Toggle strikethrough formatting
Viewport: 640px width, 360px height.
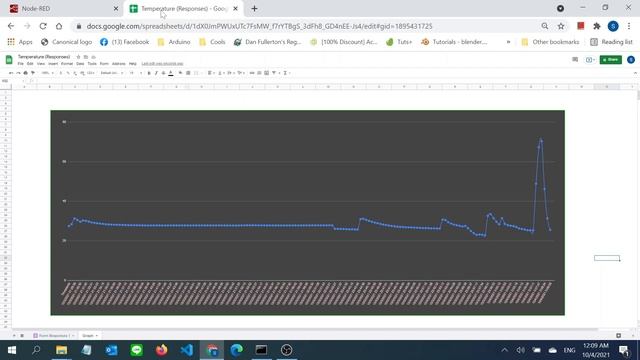click(163, 73)
